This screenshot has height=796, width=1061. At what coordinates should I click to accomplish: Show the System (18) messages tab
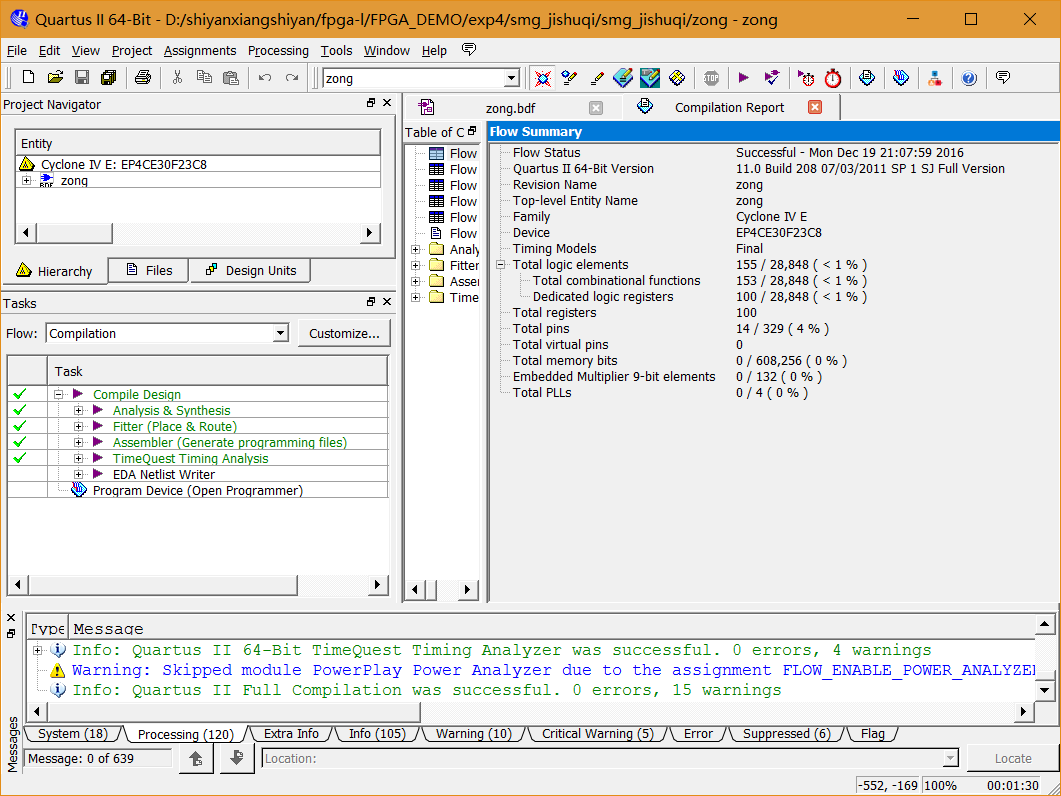72,734
